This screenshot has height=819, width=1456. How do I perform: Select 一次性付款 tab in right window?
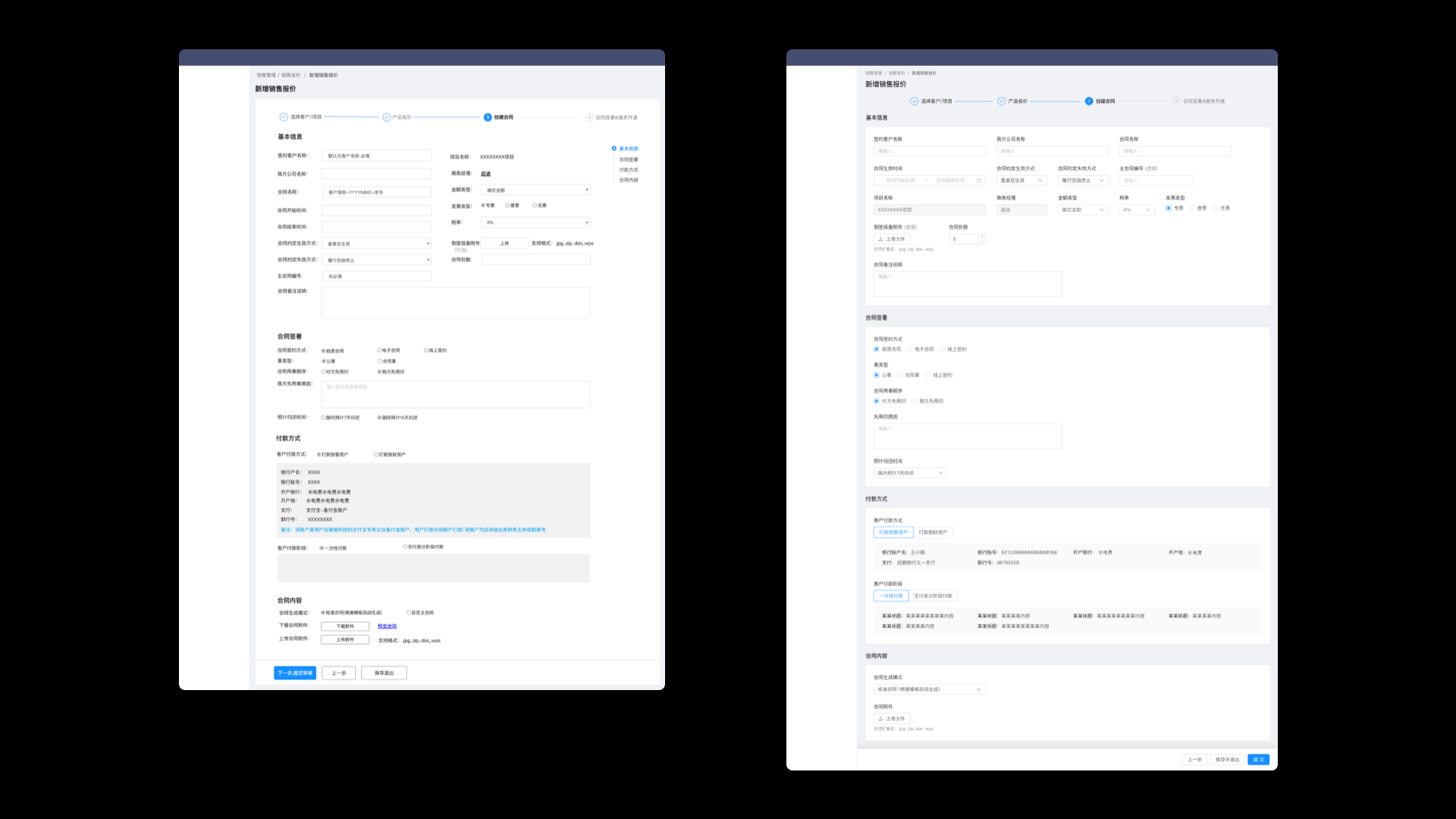tap(891, 596)
